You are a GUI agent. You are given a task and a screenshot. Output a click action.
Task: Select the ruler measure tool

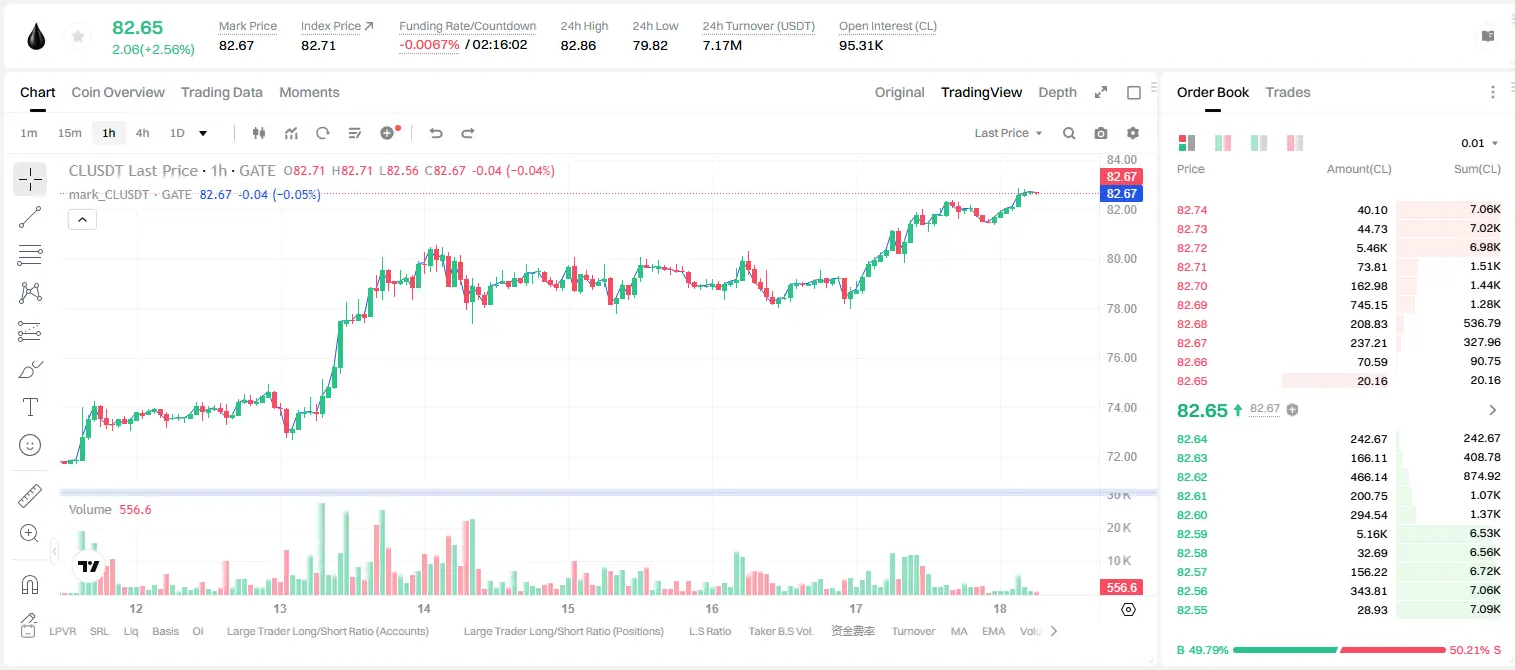click(30, 496)
